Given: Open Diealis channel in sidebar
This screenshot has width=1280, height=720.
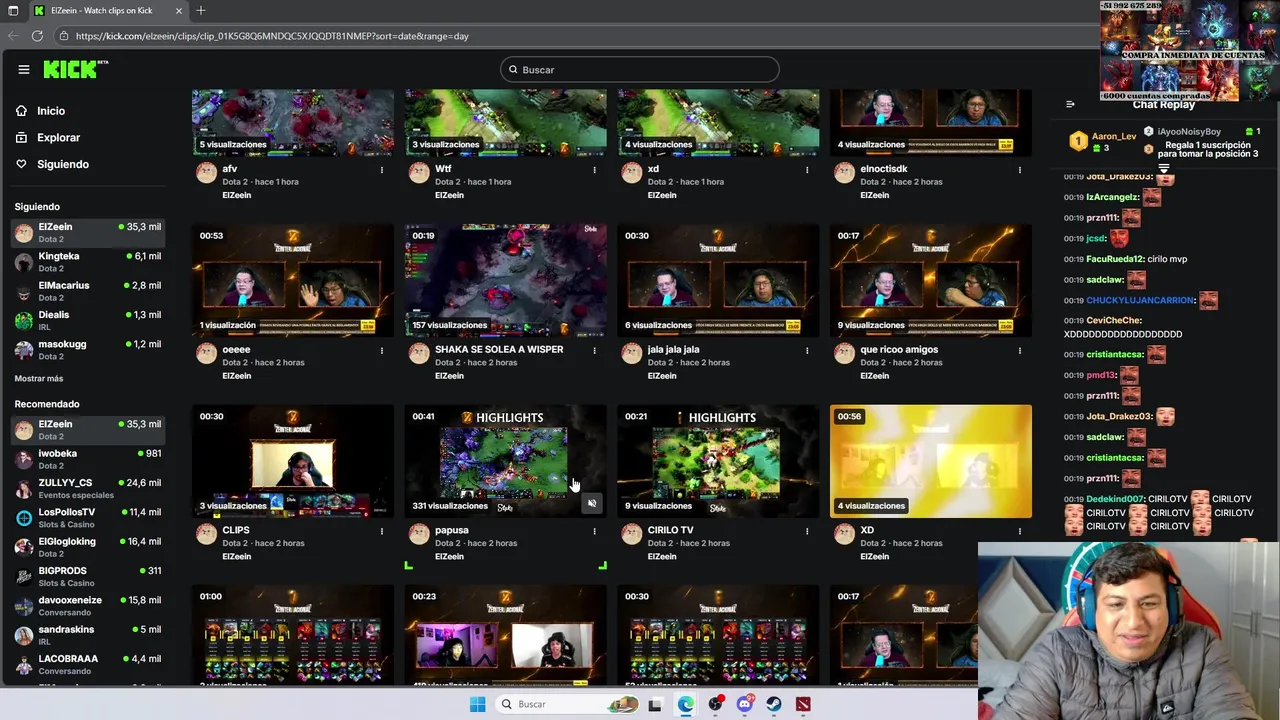Looking at the screenshot, I should click(x=87, y=320).
